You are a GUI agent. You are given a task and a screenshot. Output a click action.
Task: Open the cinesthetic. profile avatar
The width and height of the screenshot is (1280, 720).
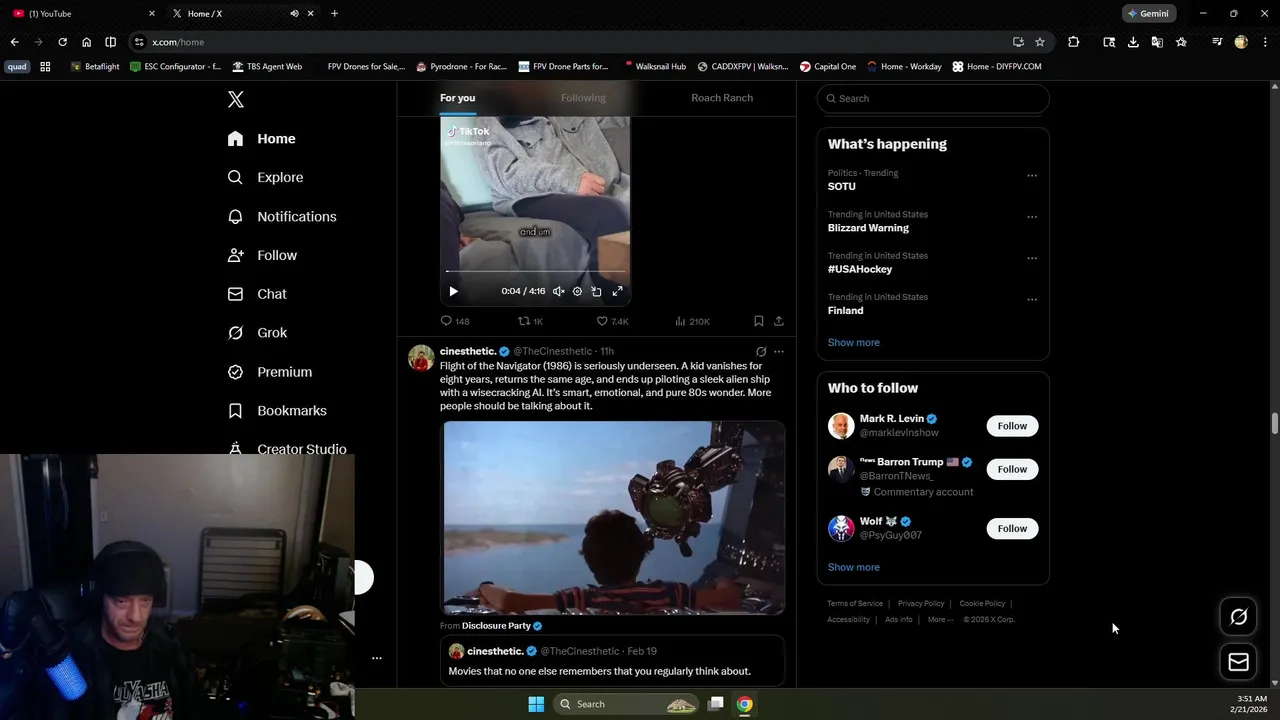click(421, 358)
